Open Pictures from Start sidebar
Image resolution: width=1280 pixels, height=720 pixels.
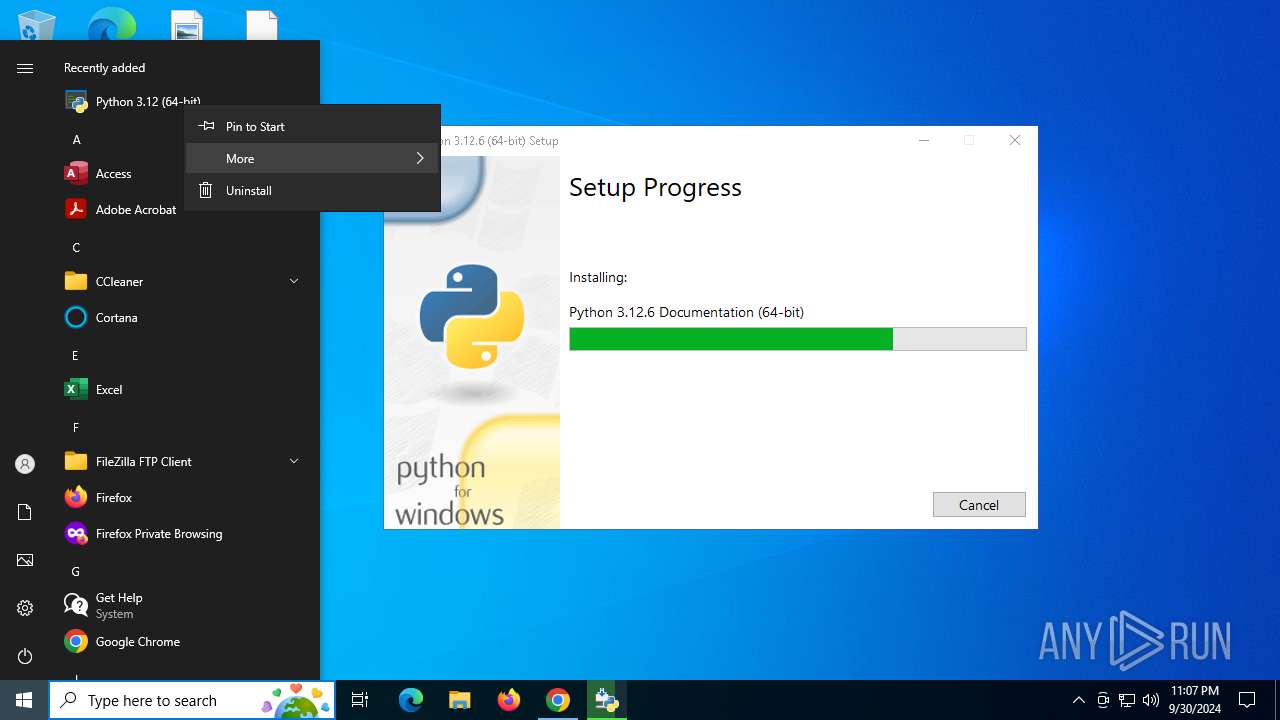(x=25, y=560)
